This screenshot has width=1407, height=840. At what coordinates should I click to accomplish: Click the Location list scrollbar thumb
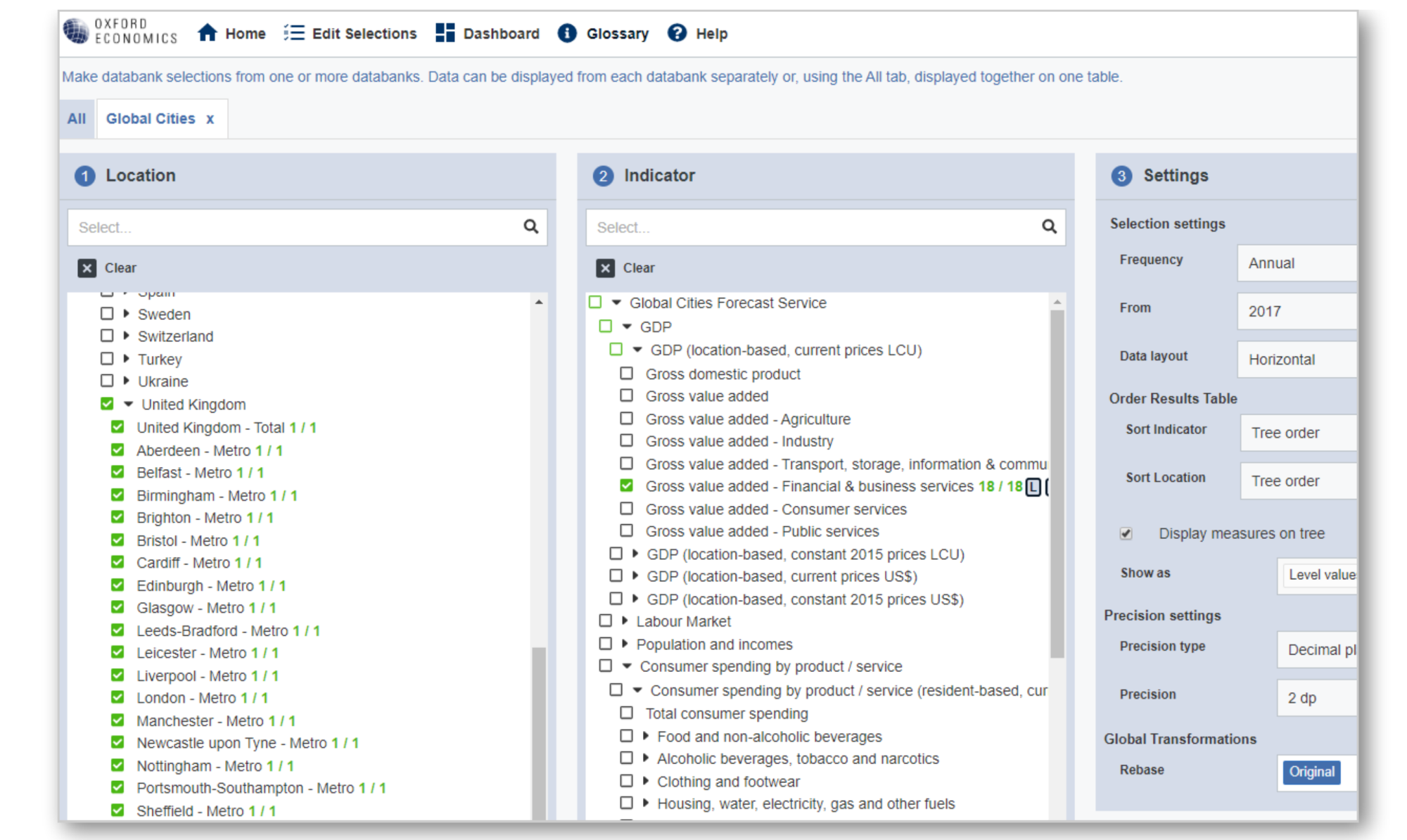539,733
